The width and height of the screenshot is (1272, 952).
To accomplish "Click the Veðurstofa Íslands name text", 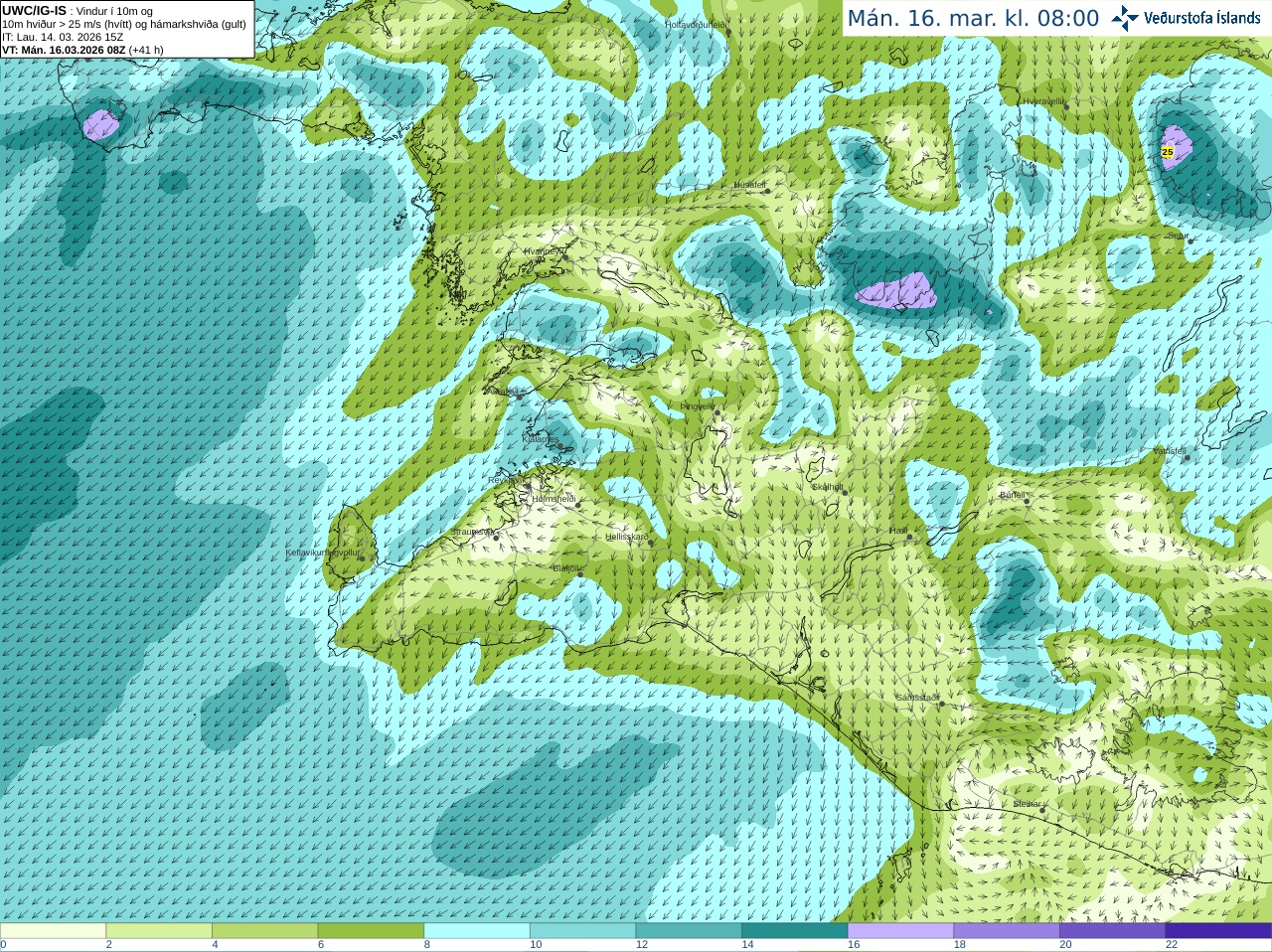I will click(x=1201, y=18).
